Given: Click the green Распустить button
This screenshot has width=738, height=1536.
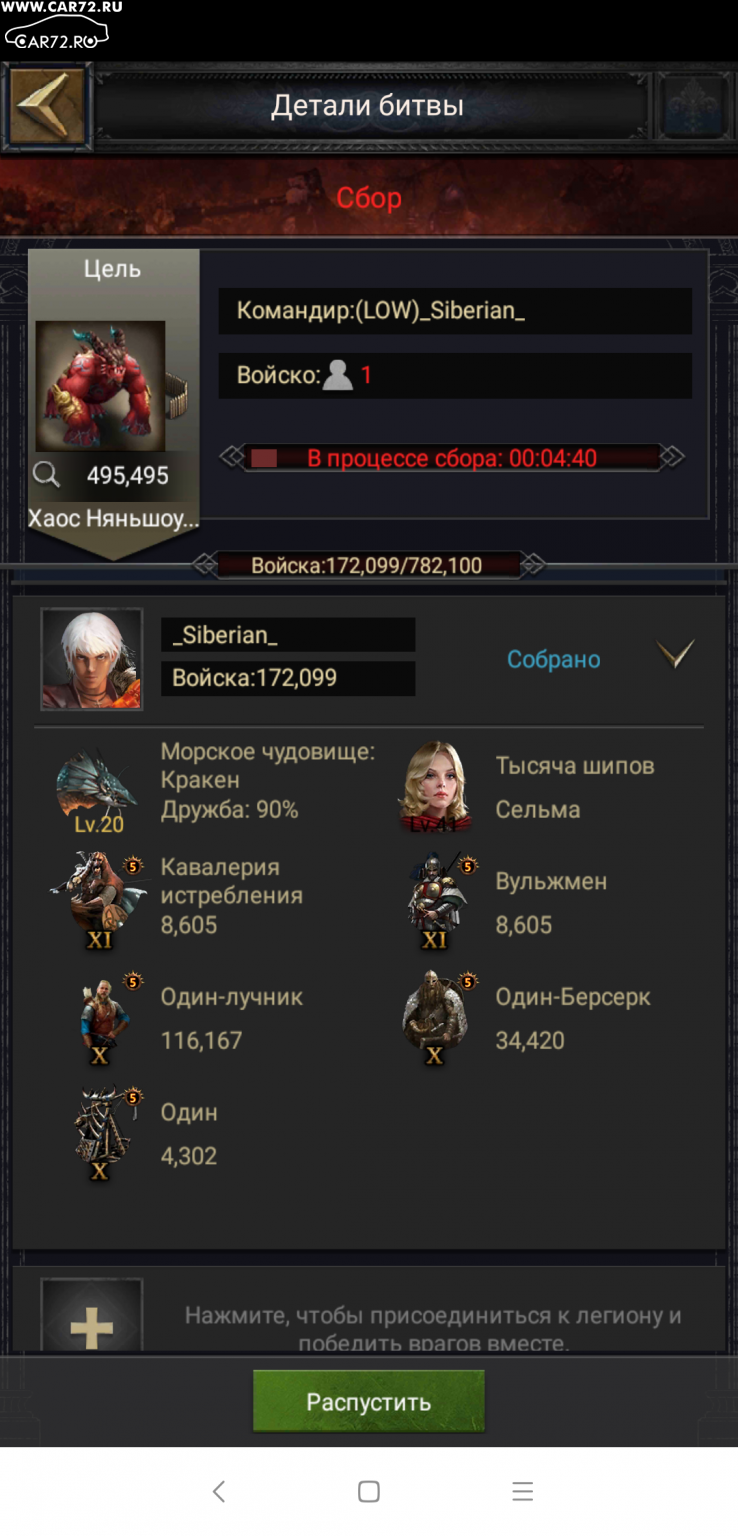Looking at the screenshot, I should pyautogui.click(x=369, y=1401).
